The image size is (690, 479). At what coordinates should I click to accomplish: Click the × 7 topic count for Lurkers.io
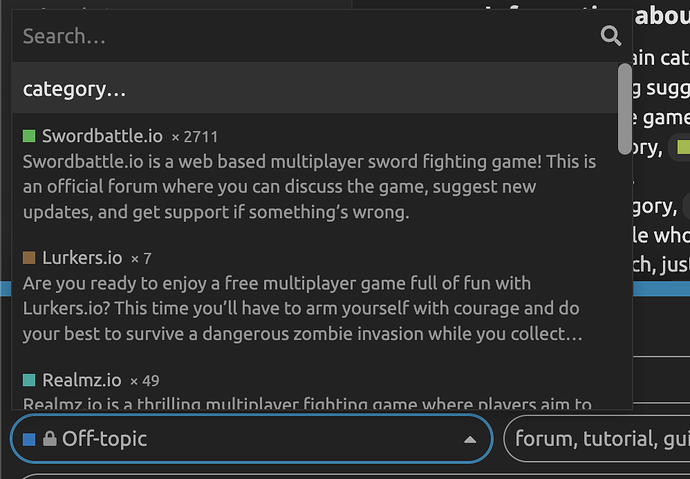click(x=141, y=259)
